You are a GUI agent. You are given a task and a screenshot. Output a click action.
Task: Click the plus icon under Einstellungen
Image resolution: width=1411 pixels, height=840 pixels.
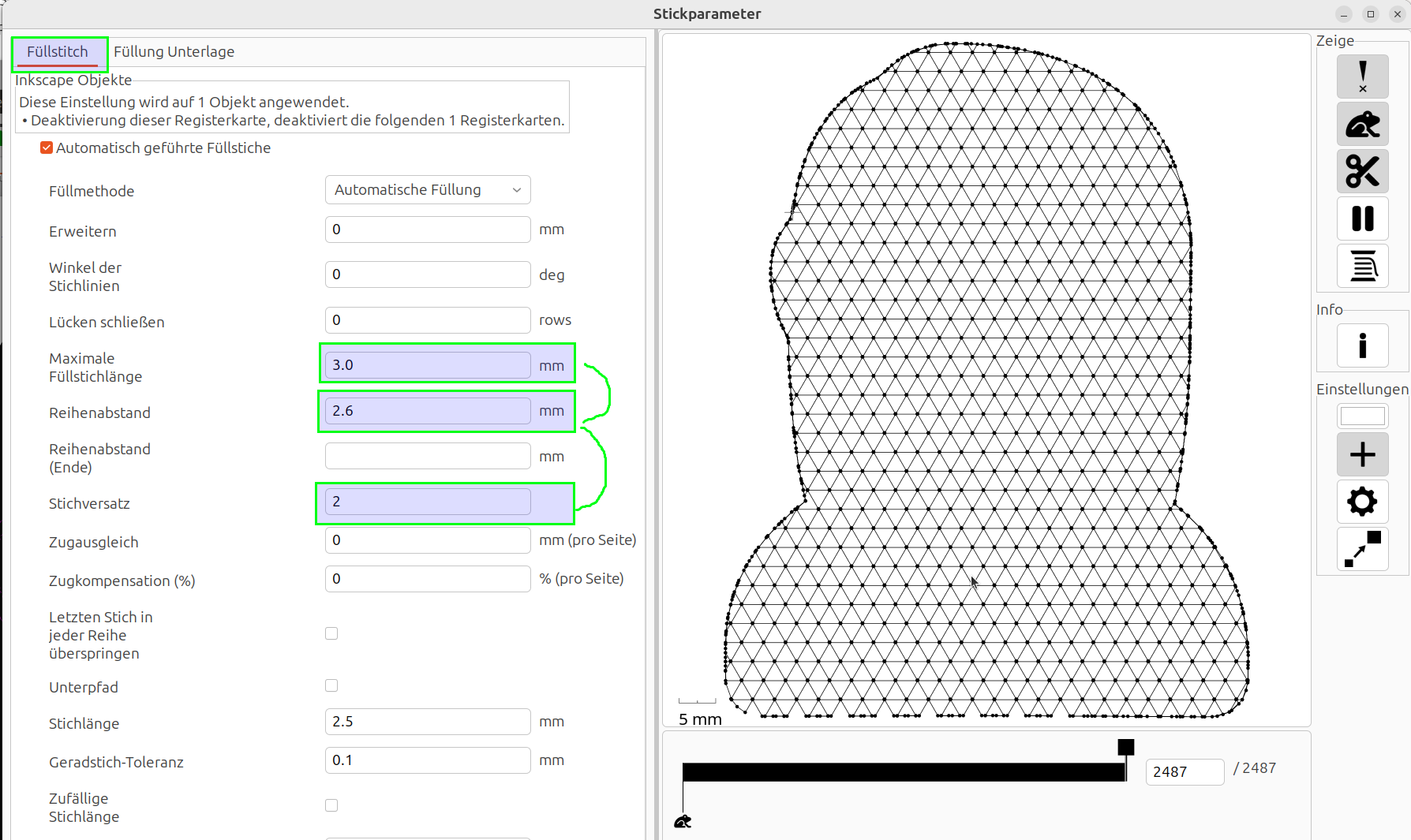[x=1362, y=454]
